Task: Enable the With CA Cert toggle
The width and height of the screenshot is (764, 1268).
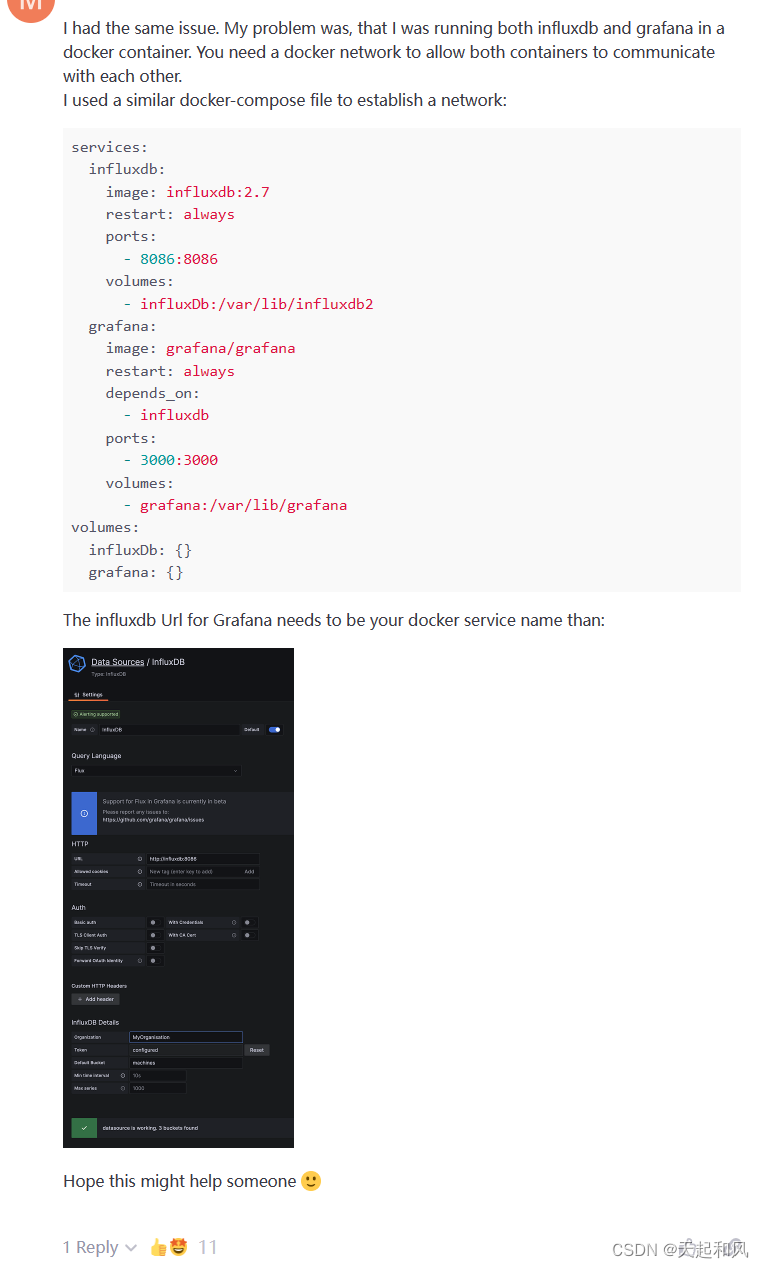Action: point(249,935)
